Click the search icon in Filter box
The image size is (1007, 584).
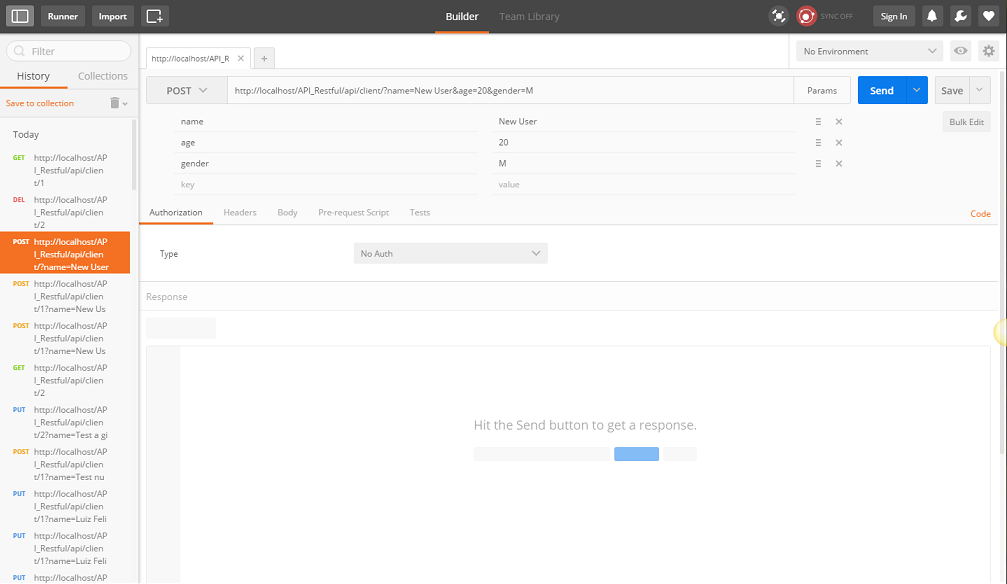pyautogui.click(x=19, y=51)
